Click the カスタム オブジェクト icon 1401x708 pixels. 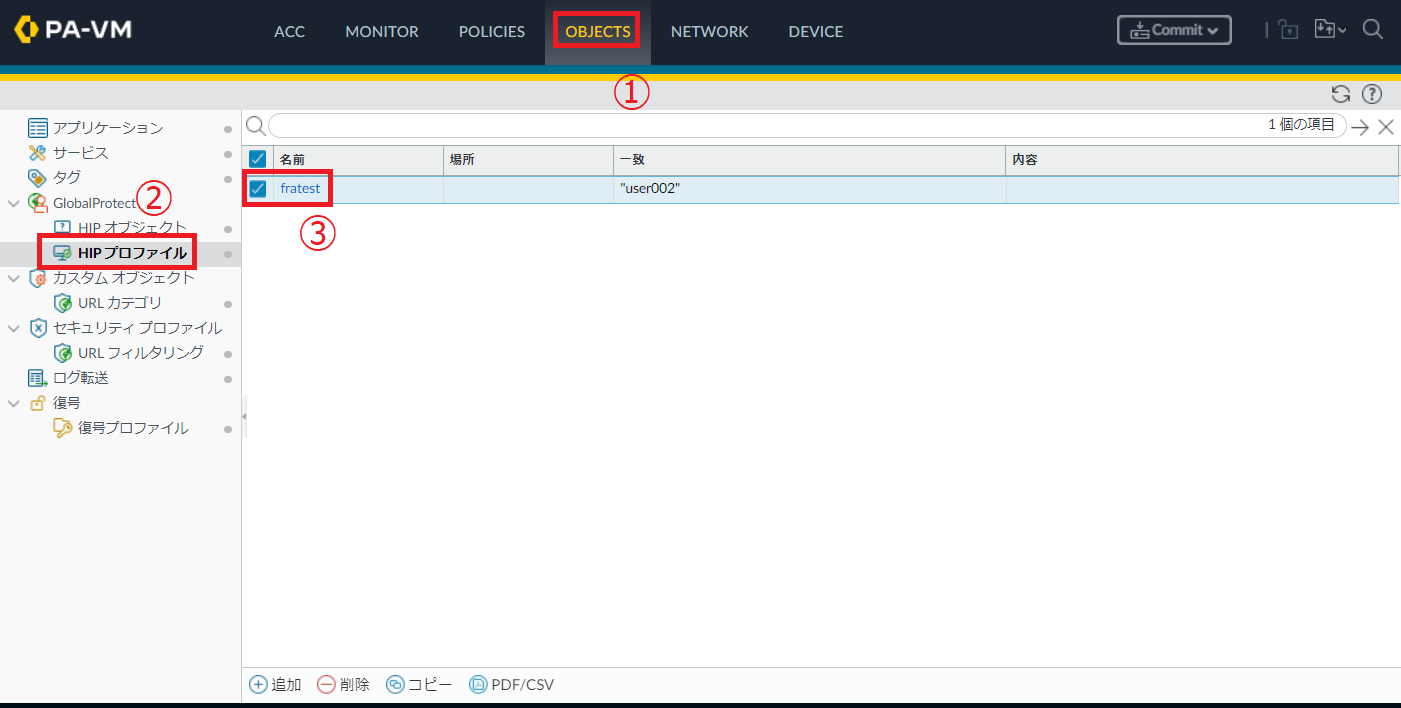(x=38, y=278)
